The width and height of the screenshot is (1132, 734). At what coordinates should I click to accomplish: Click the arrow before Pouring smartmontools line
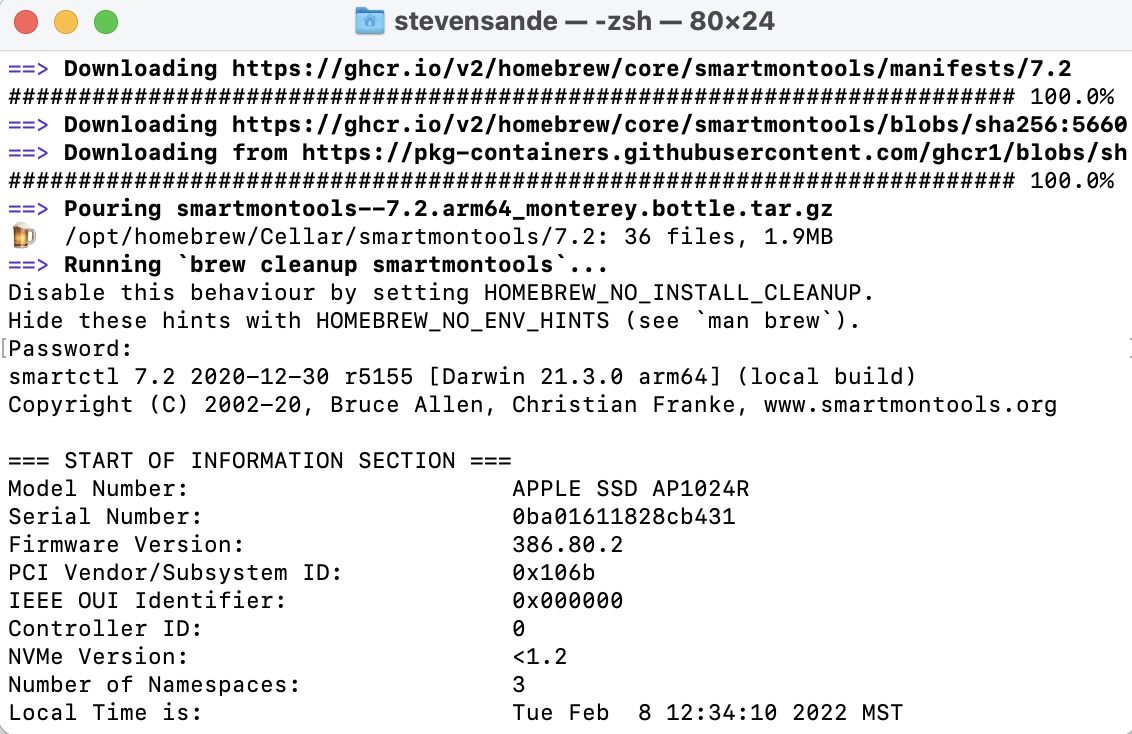click(29, 209)
